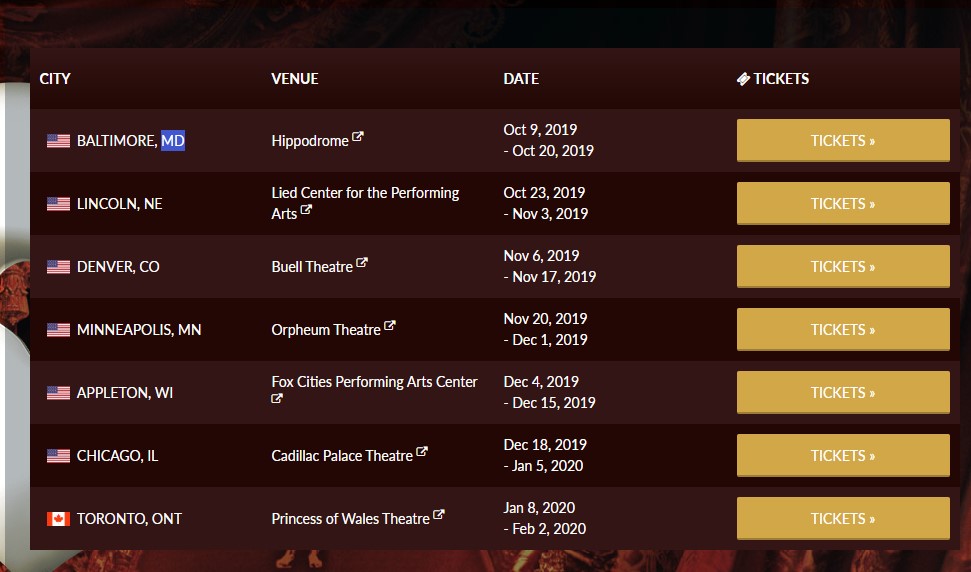Get Chicago, IL tickets
971x572 pixels.
click(x=843, y=456)
